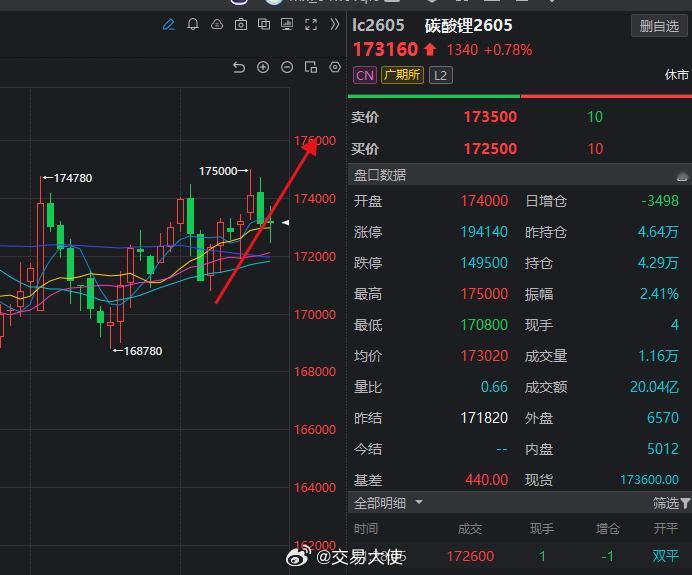The height and width of the screenshot is (575, 692).
Task: Click 外盘 value 6570
Action: coord(663,418)
